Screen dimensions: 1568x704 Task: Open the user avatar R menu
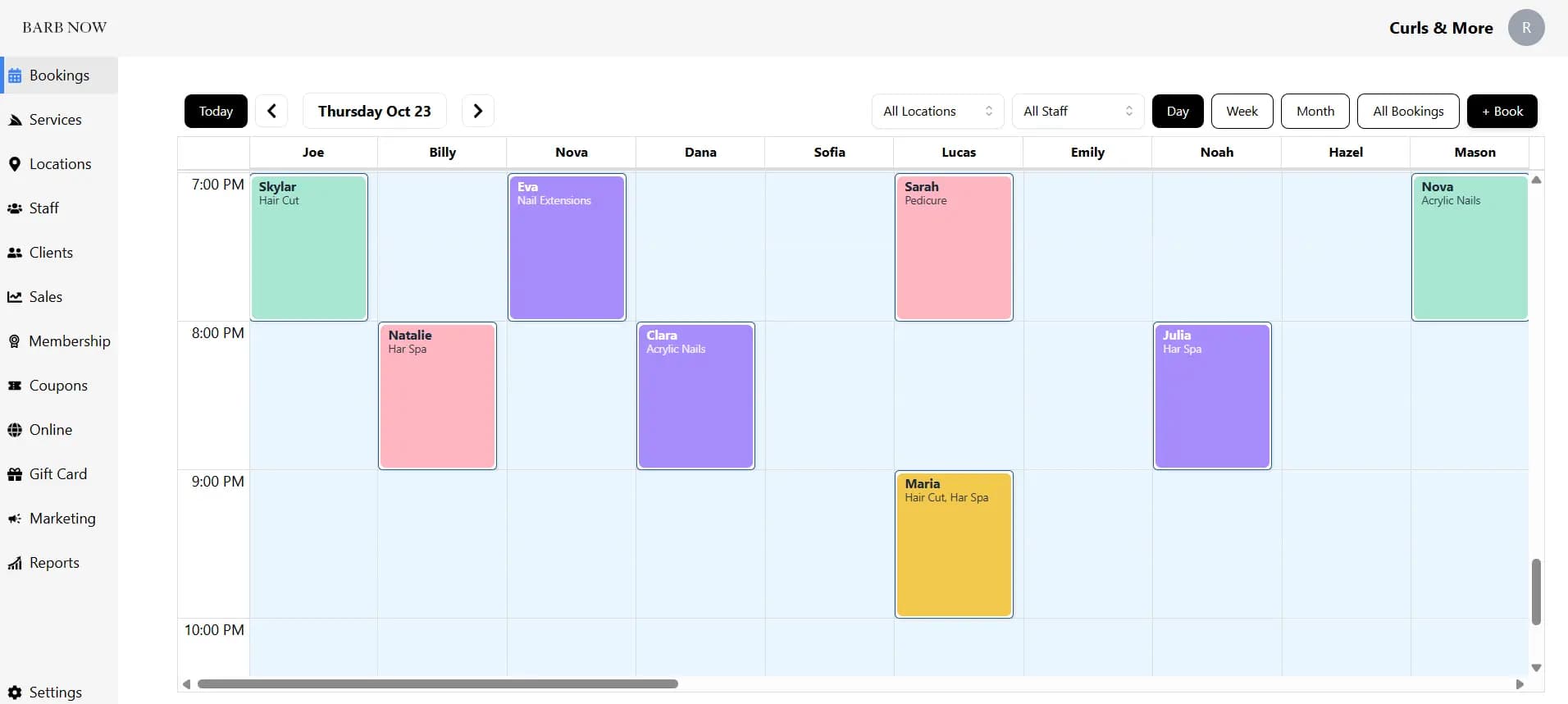(x=1526, y=28)
